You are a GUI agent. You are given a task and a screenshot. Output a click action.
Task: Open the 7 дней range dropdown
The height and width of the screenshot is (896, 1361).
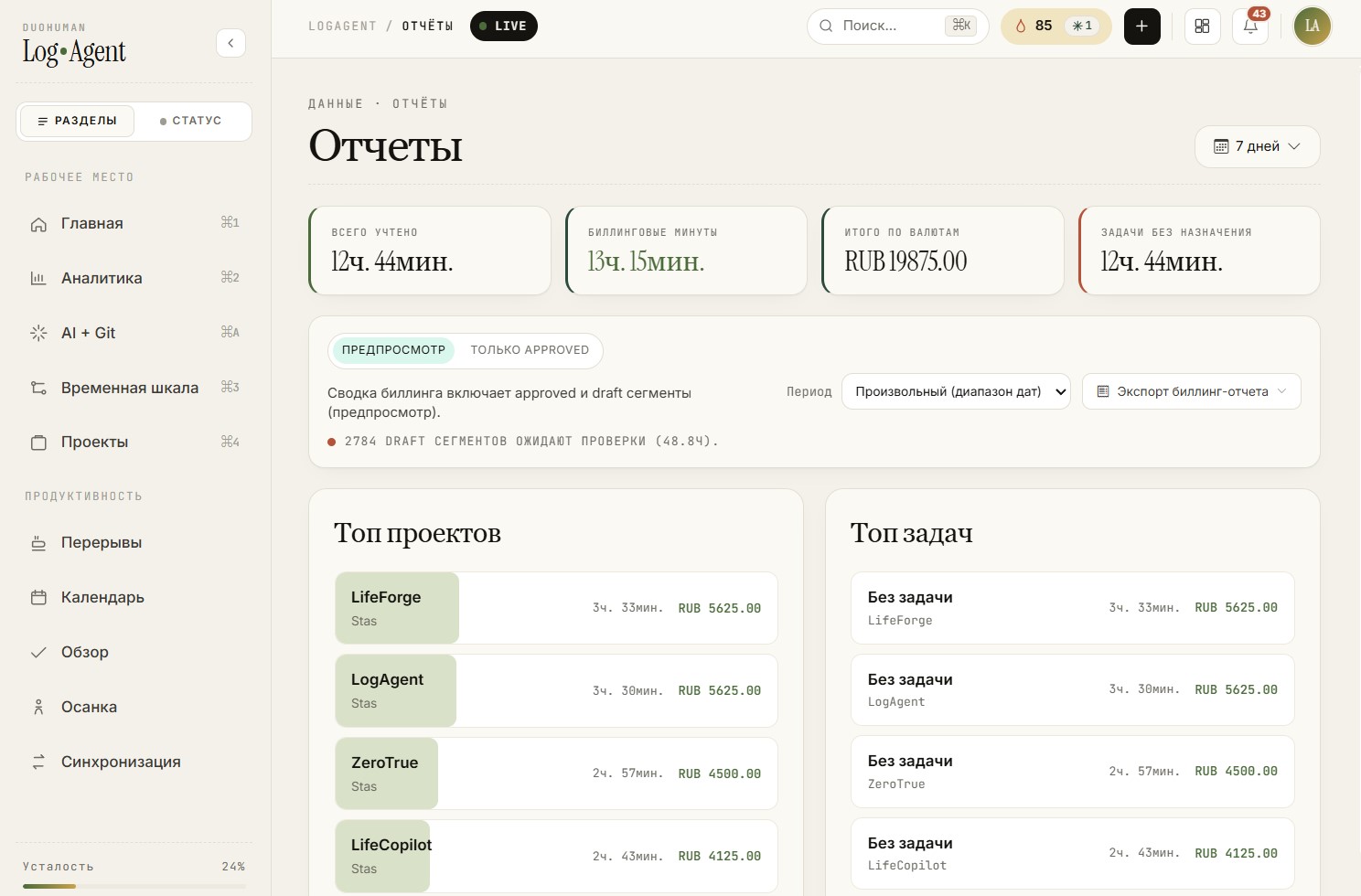pos(1257,146)
